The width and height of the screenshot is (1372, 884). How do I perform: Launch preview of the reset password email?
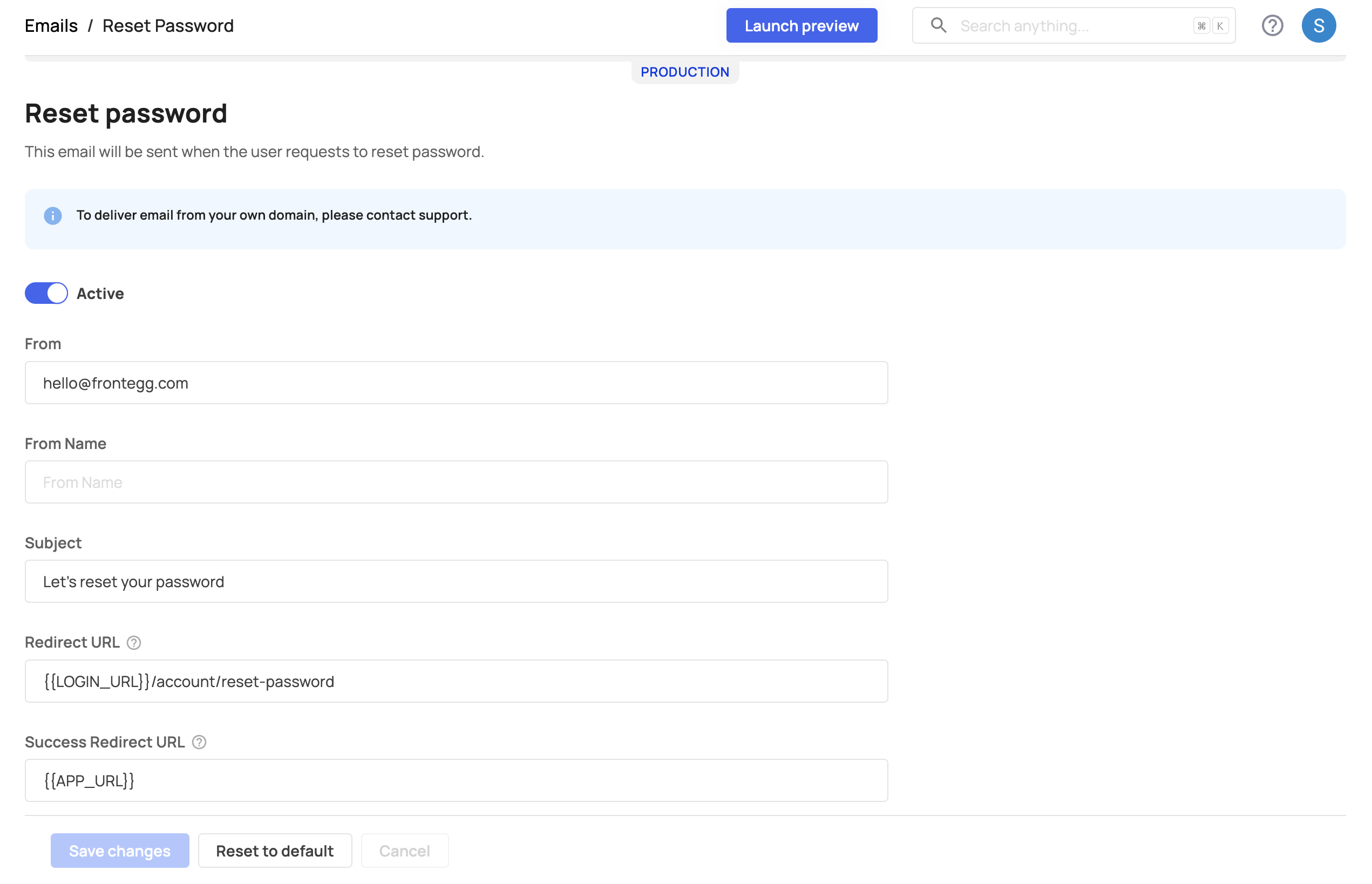(x=802, y=25)
